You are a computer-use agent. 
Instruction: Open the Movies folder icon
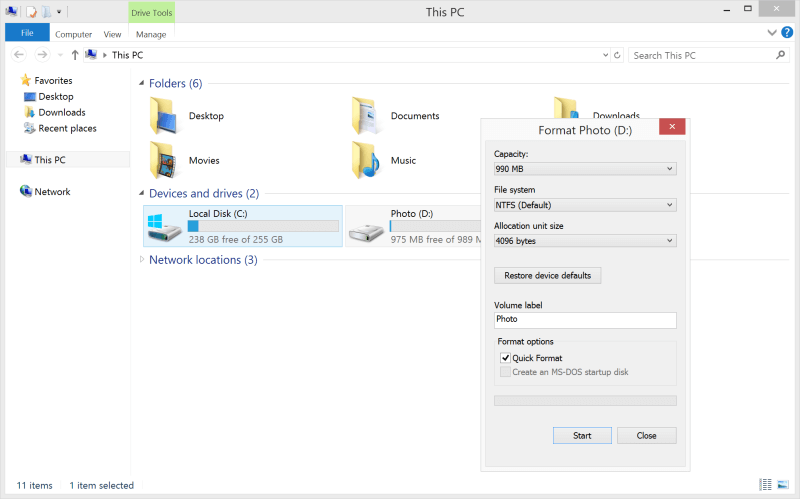[164, 160]
